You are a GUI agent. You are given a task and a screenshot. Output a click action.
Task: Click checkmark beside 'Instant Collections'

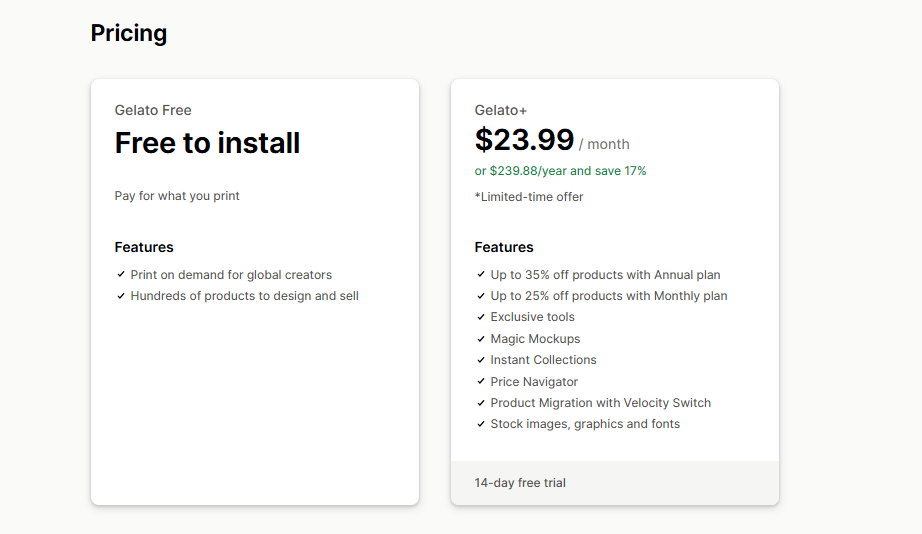[x=480, y=360]
